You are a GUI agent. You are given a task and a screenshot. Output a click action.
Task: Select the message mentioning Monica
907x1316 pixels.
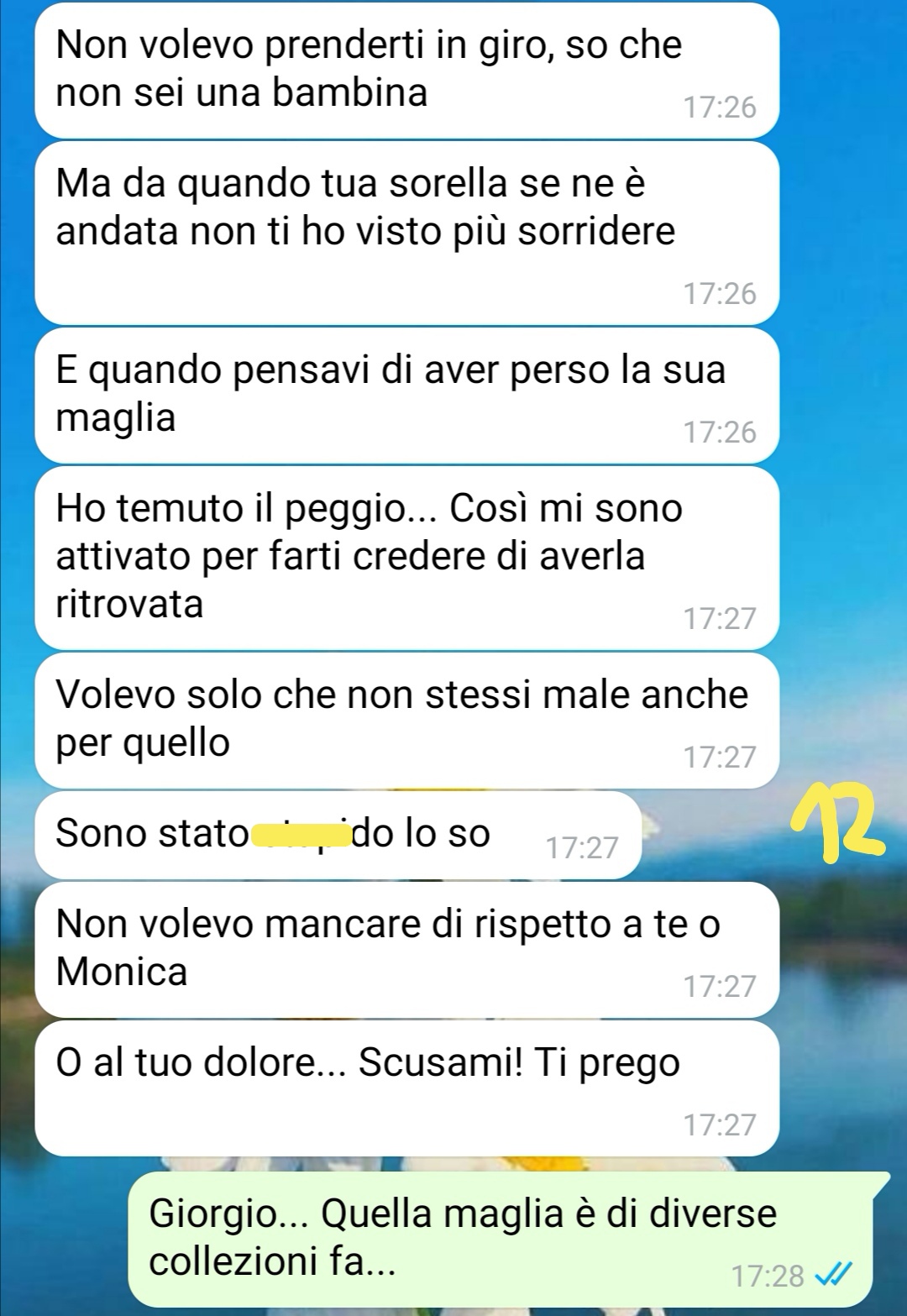[x=406, y=950]
